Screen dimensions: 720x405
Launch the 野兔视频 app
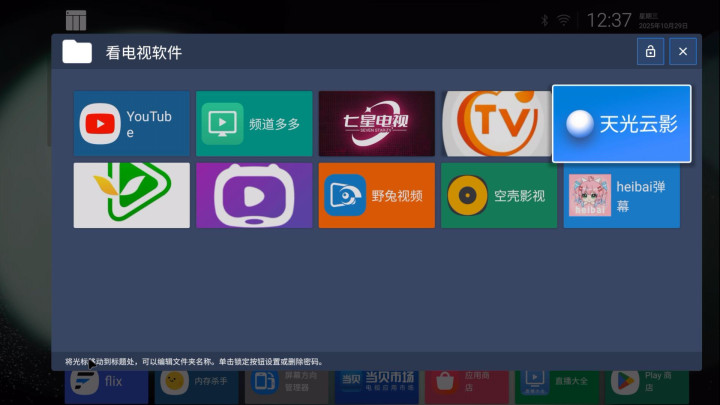click(377, 195)
